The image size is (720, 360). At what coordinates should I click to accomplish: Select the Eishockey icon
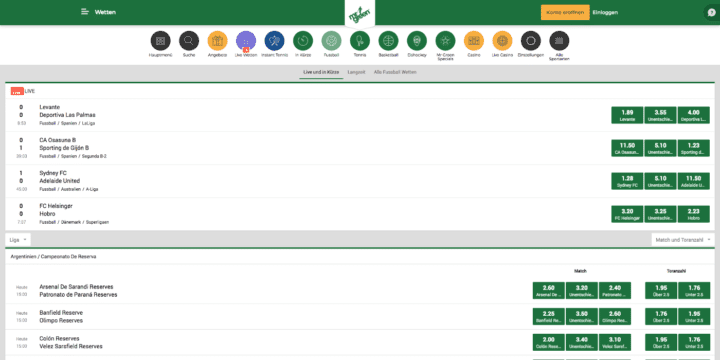(416, 41)
